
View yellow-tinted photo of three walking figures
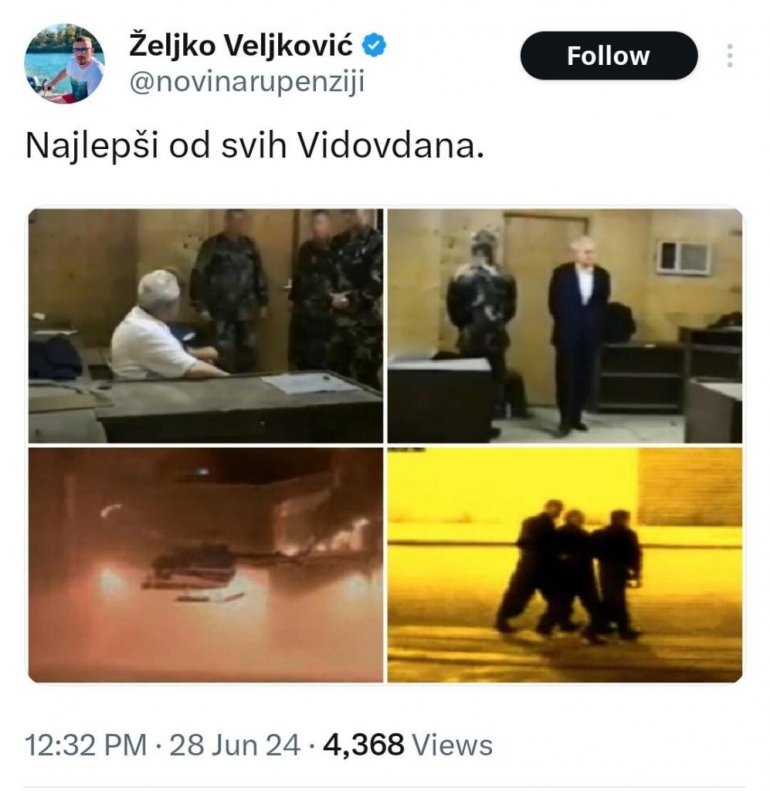tap(565, 565)
